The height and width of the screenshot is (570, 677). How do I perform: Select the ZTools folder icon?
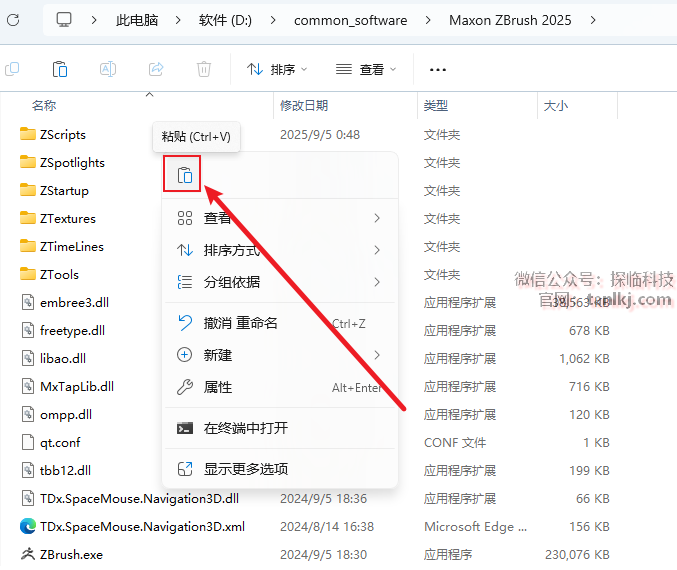28,274
